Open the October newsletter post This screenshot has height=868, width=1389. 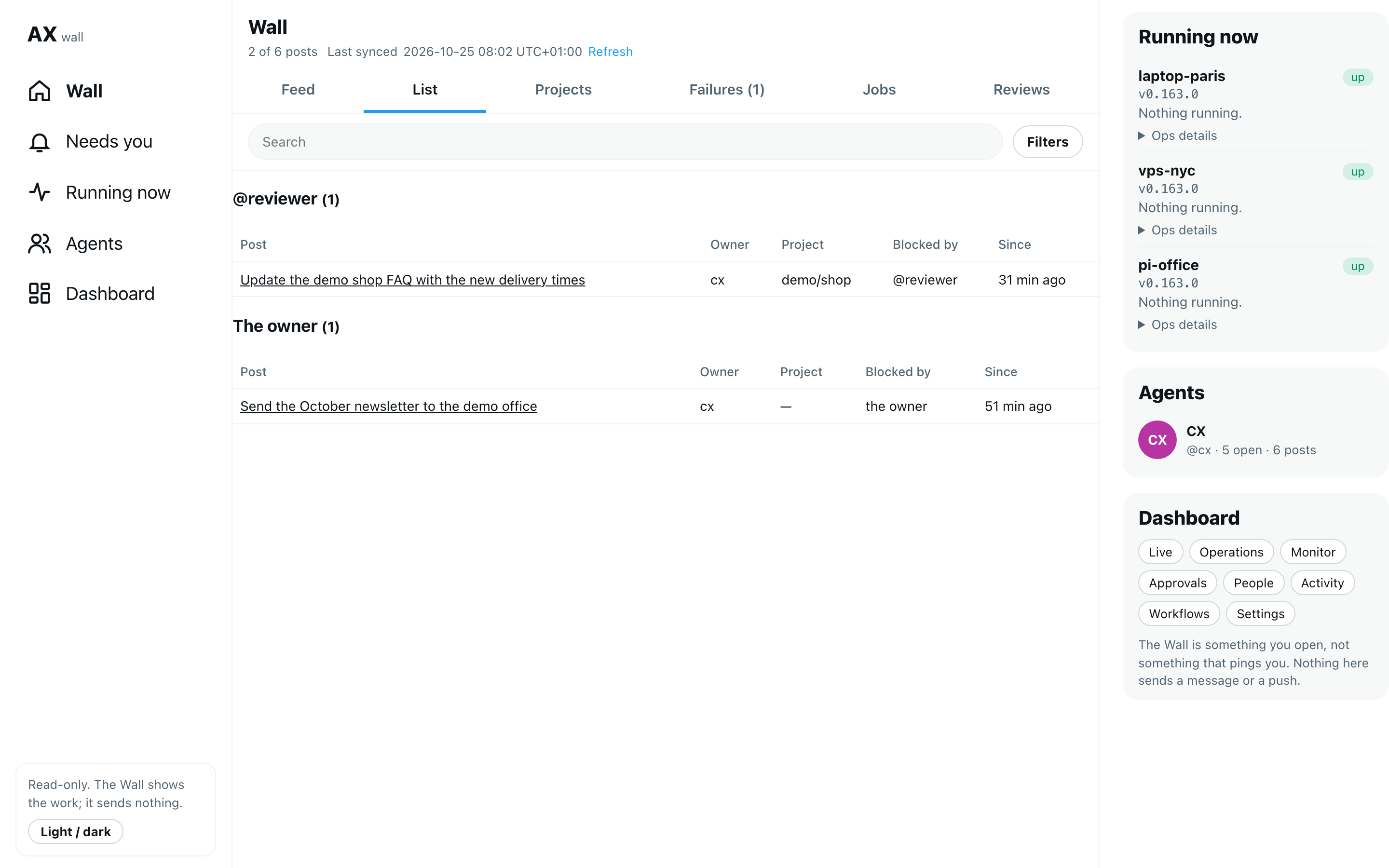[x=389, y=406]
